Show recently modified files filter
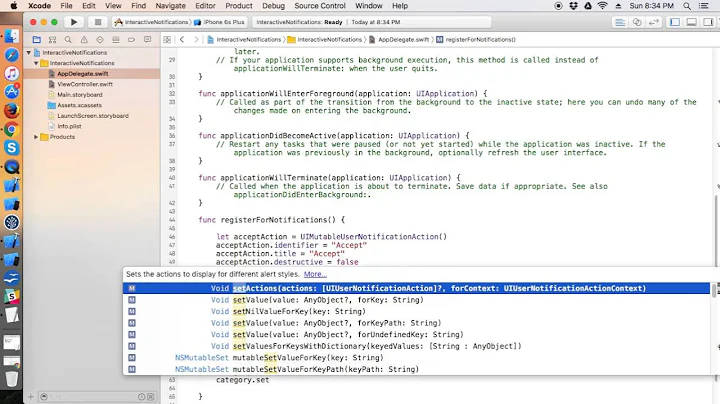The width and height of the screenshot is (720, 404). point(141,397)
